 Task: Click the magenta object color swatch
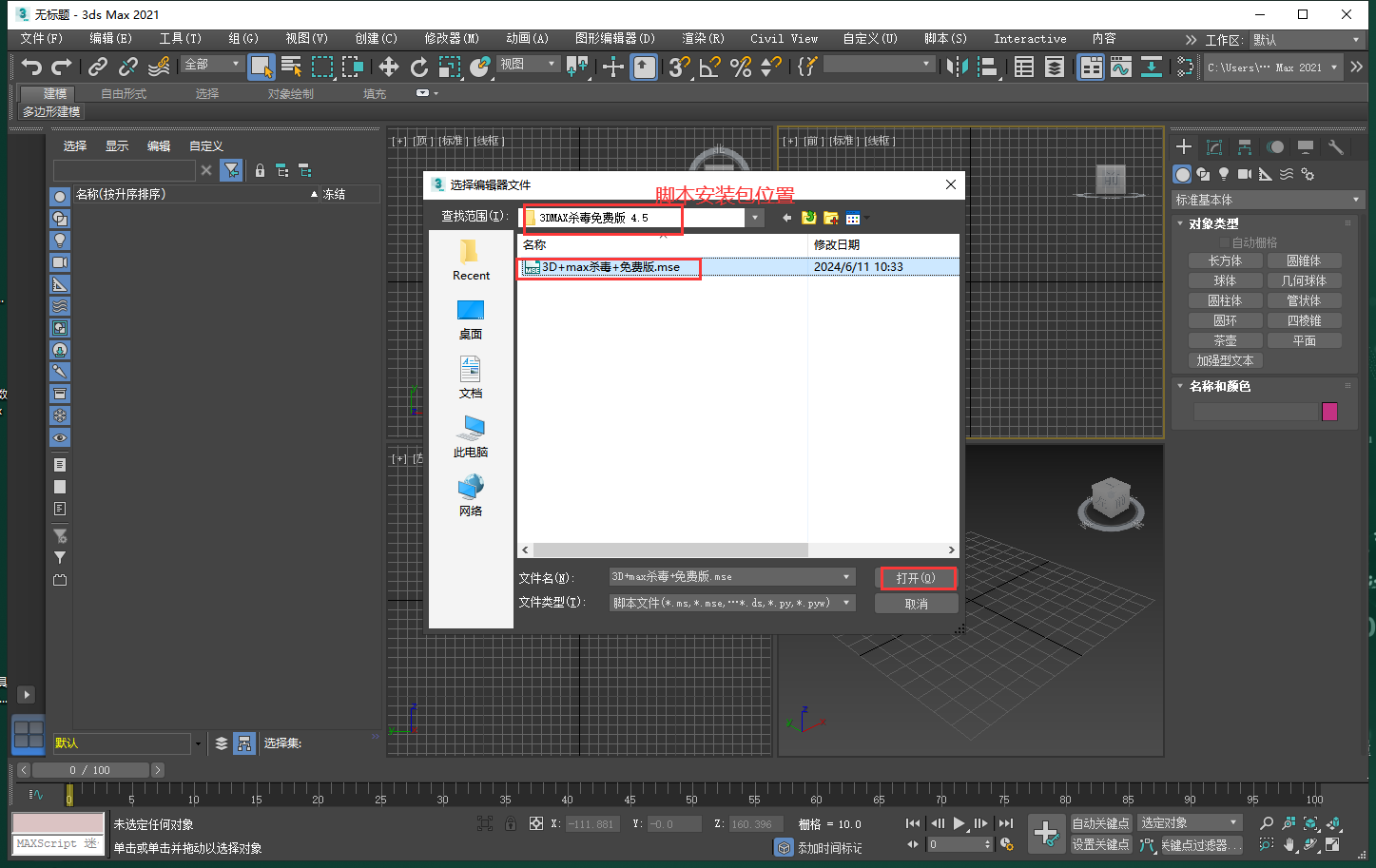(1329, 412)
